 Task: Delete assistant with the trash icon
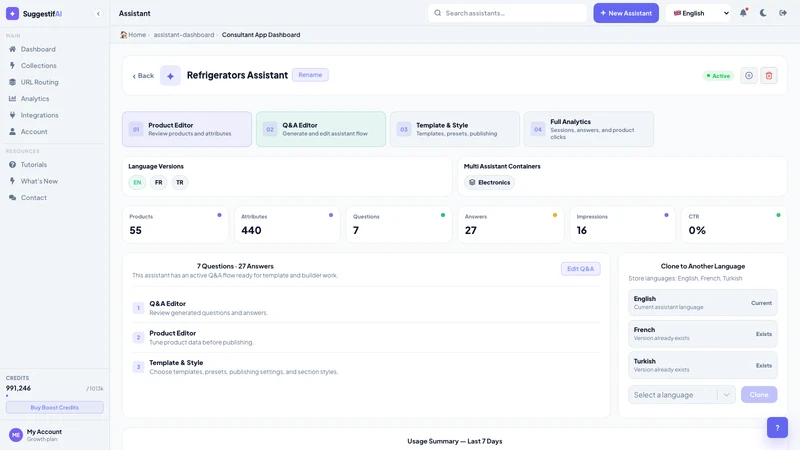coord(769,76)
